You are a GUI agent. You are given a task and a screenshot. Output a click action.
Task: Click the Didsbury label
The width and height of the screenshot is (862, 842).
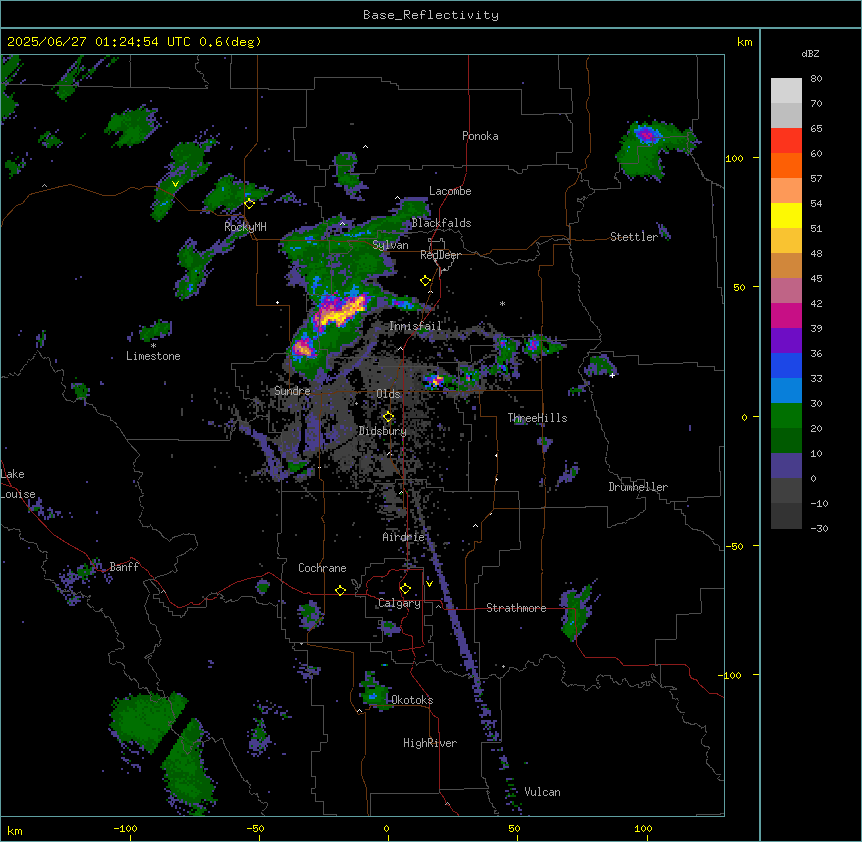[x=383, y=431]
